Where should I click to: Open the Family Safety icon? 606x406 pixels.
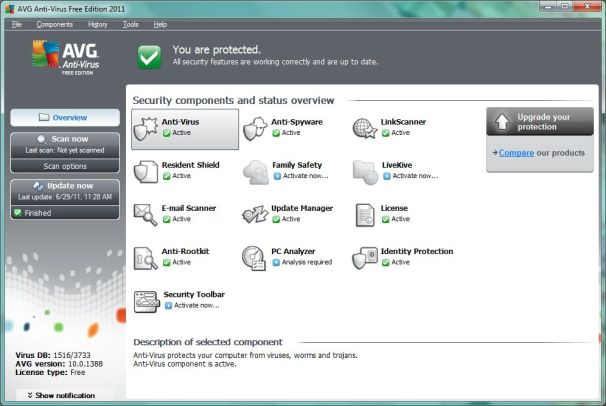pos(255,172)
